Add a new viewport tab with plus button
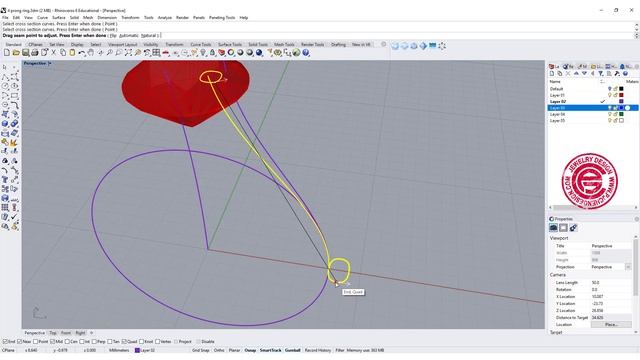The width and height of the screenshot is (640, 360). (91, 333)
